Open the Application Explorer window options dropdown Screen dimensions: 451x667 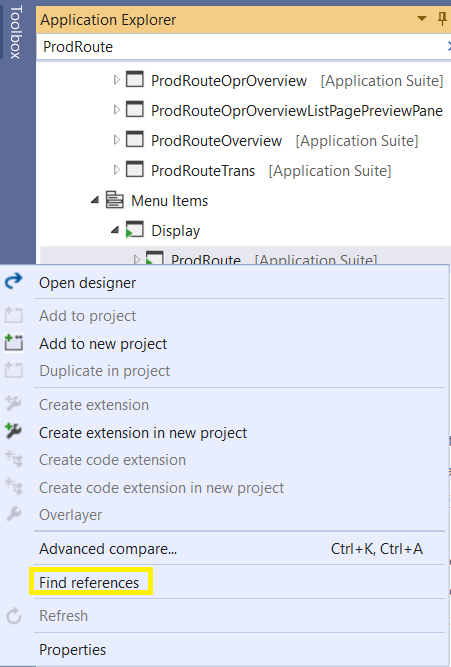(x=421, y=19)
